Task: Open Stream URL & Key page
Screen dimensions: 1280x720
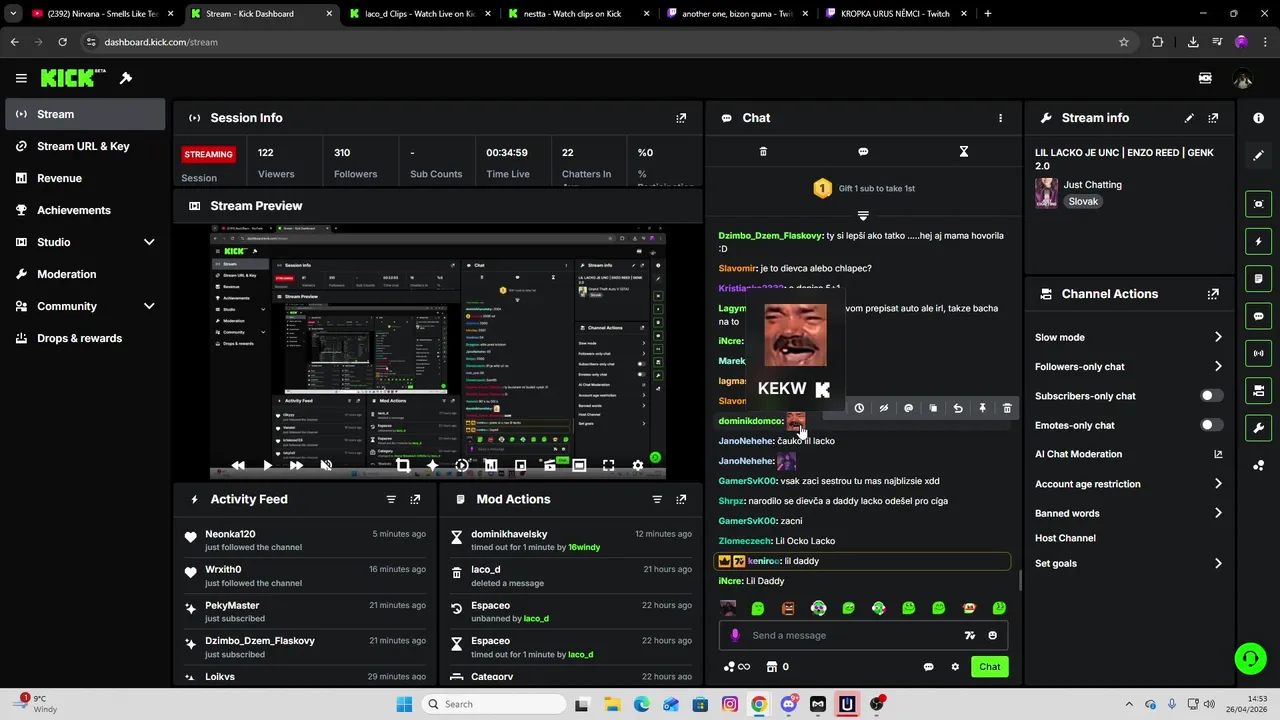Action: pos(85,146)
